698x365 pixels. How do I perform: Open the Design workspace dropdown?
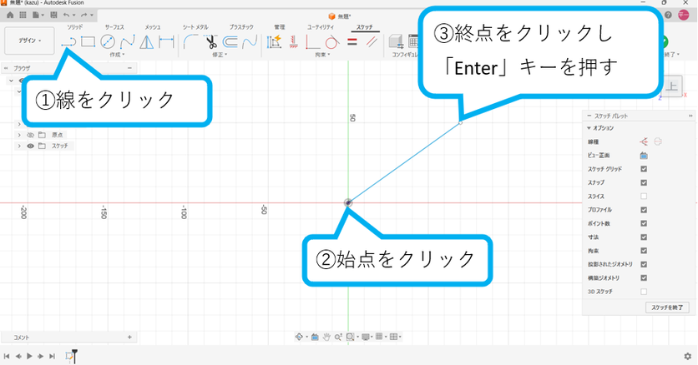(29, 41)
